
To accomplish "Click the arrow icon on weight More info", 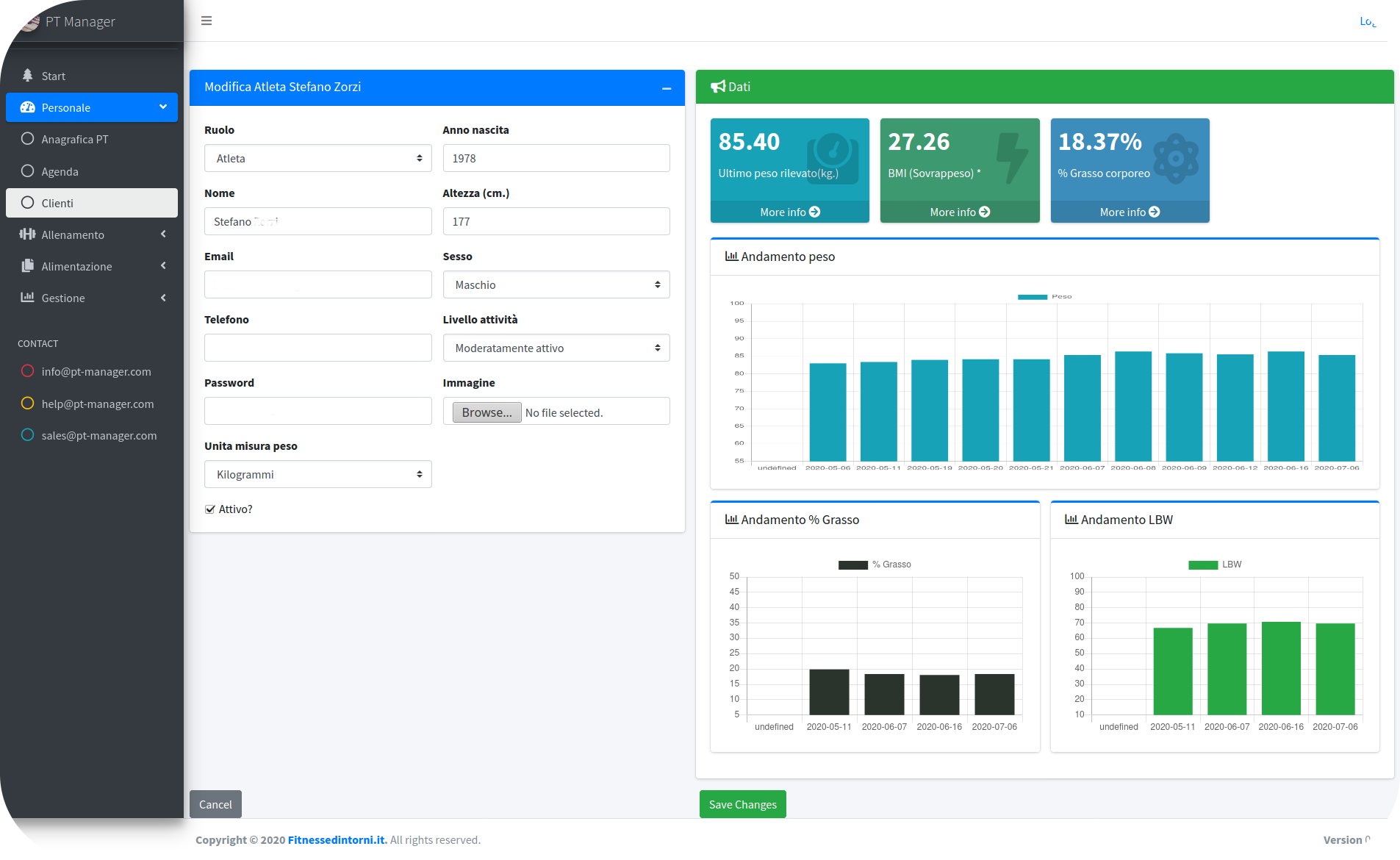I will (815, 212).
